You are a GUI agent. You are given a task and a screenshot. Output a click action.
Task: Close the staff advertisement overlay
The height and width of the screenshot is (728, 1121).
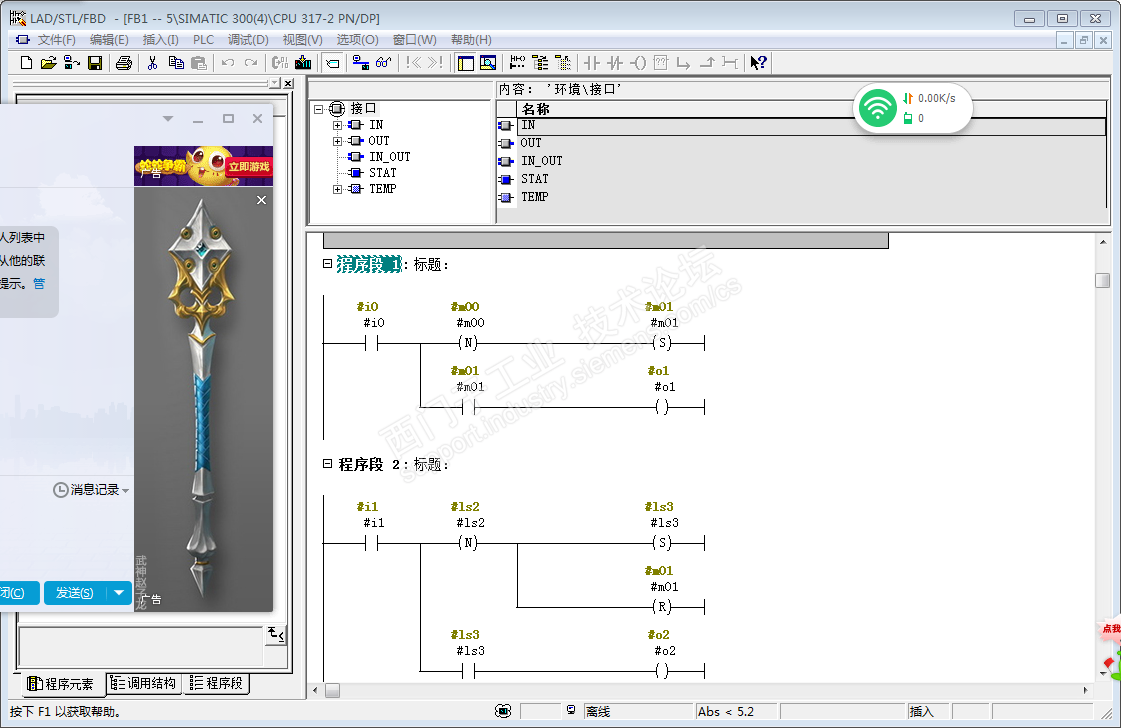point(262,200)
